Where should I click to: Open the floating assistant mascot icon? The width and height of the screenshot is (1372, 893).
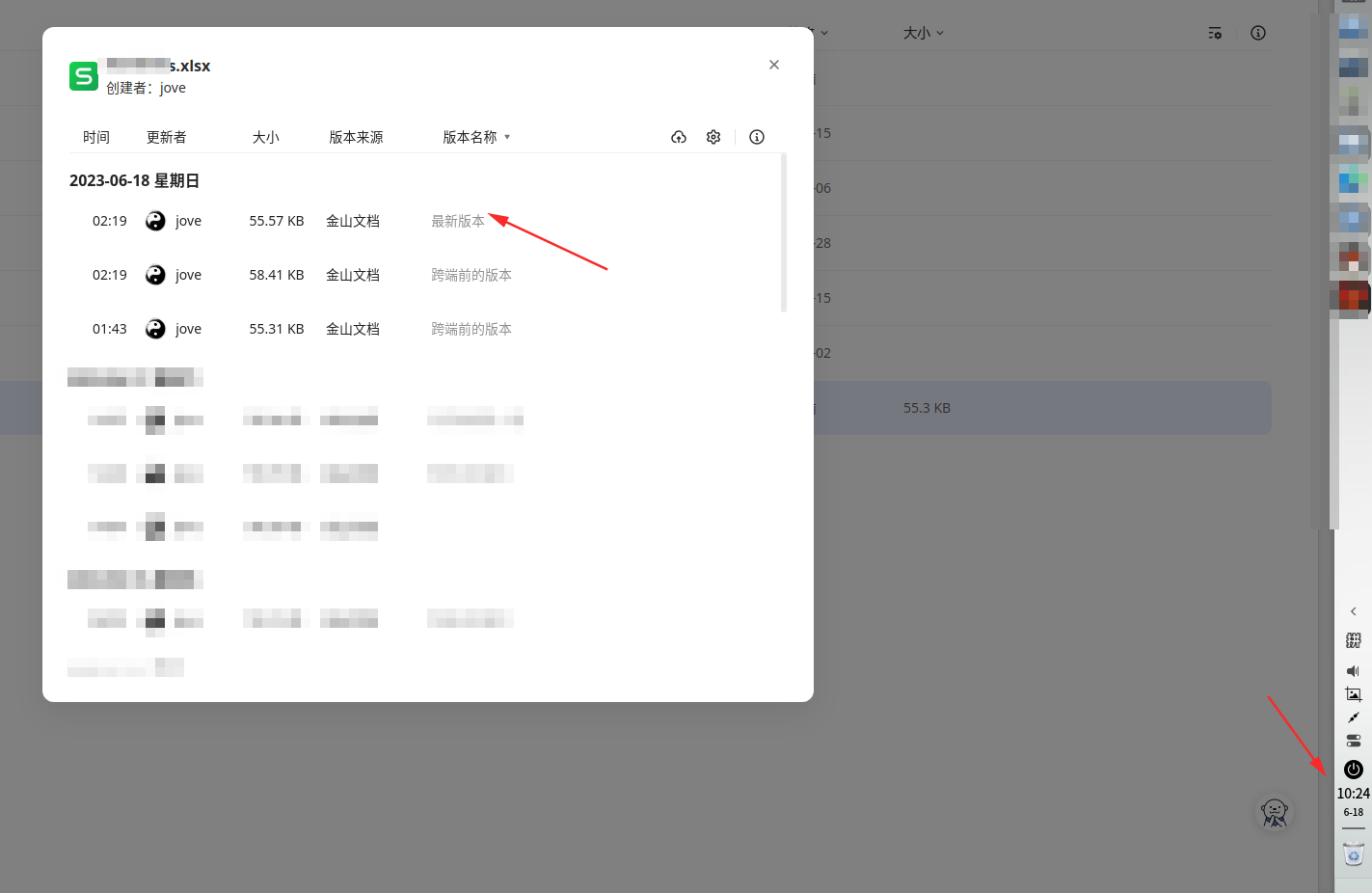[x=1275, y=813]
